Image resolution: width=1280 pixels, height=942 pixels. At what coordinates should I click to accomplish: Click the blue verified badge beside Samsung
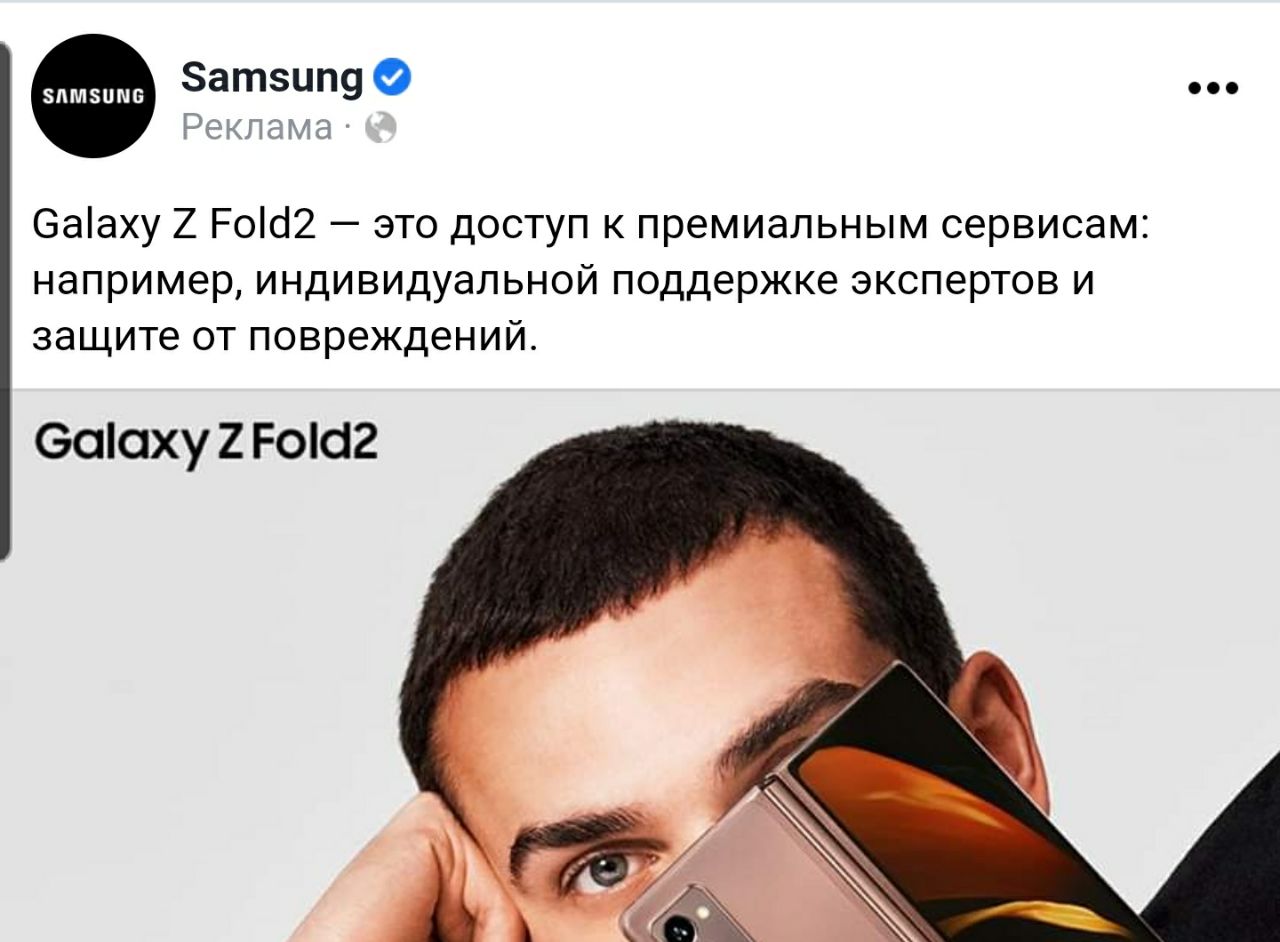point(391,77)
